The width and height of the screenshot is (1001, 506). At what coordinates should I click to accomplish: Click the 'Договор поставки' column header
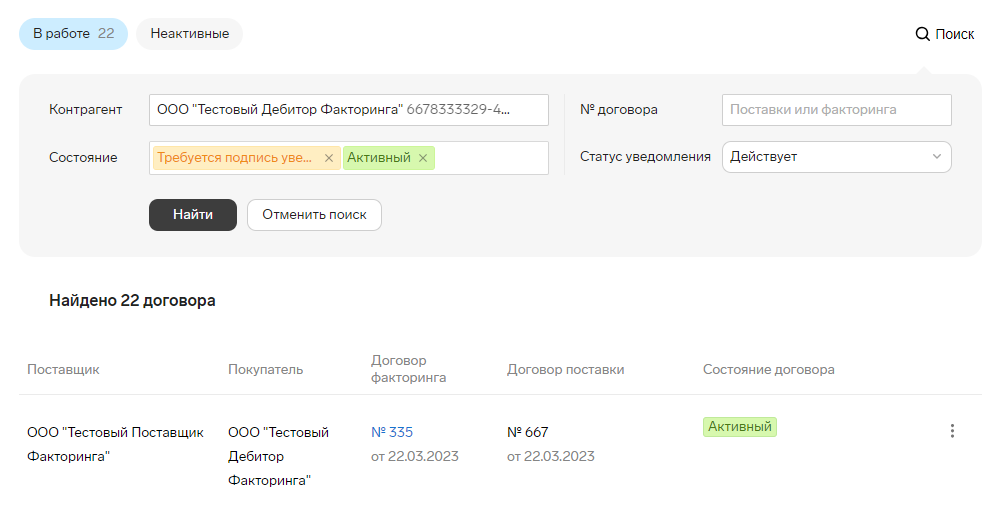coord(566,369)
